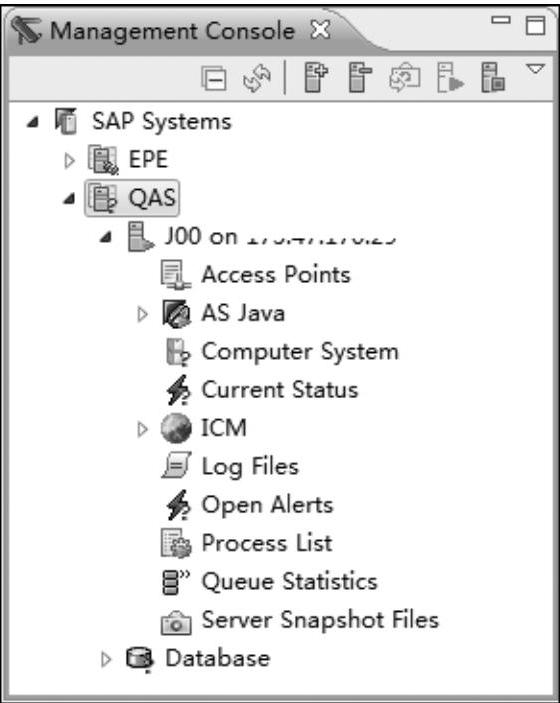Select the EPE tree item
The height and width of the screenshot is (703, 560).
(148, 160)
